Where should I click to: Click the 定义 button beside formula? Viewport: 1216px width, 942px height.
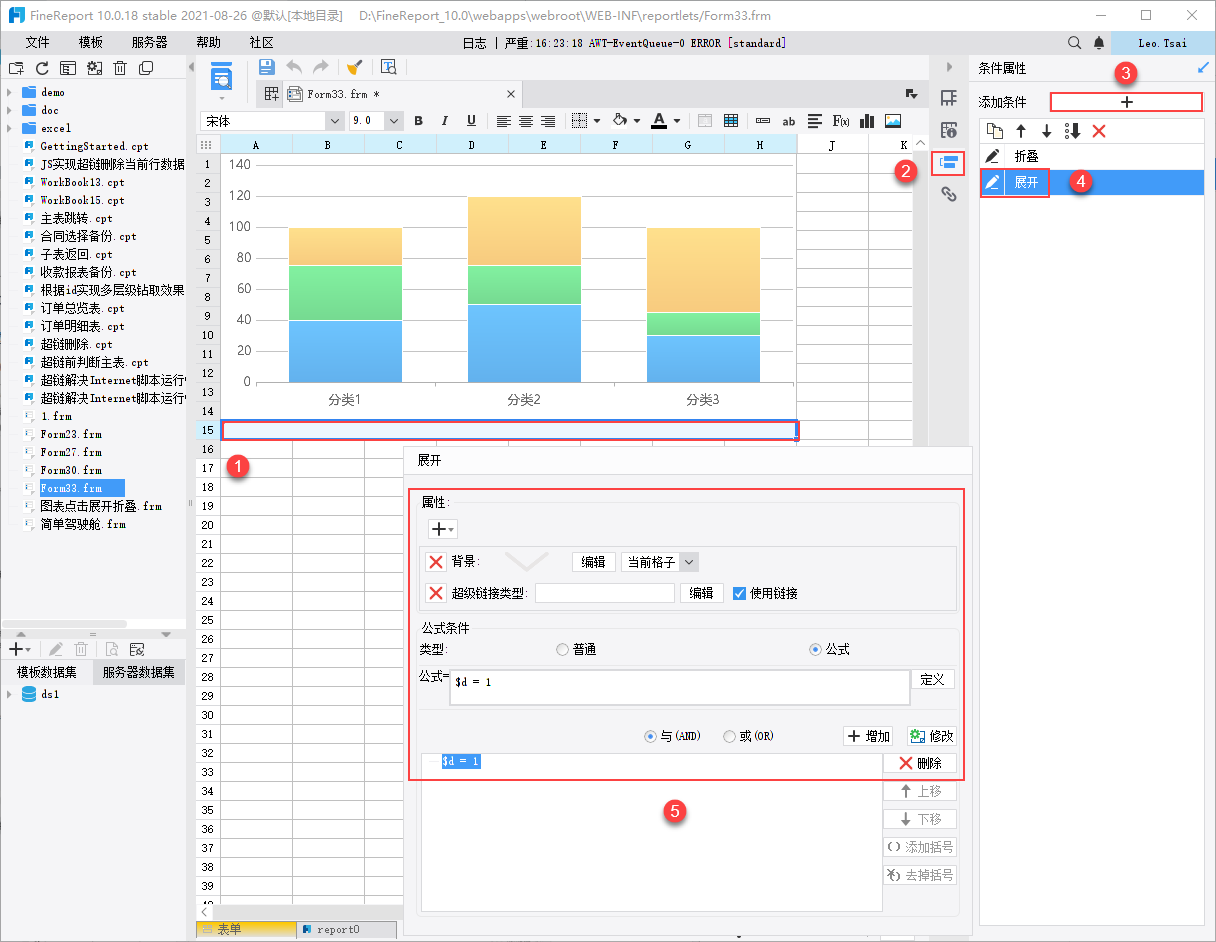(x=932, y=679)
